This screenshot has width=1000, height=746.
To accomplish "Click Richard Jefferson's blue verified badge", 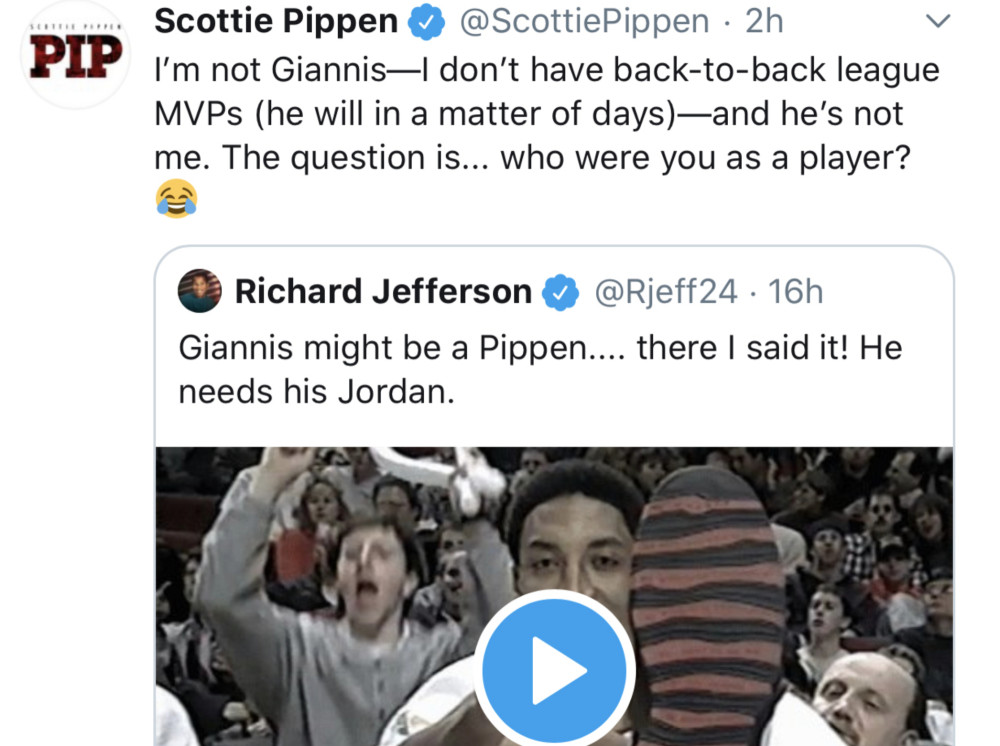I will (560, 292).
